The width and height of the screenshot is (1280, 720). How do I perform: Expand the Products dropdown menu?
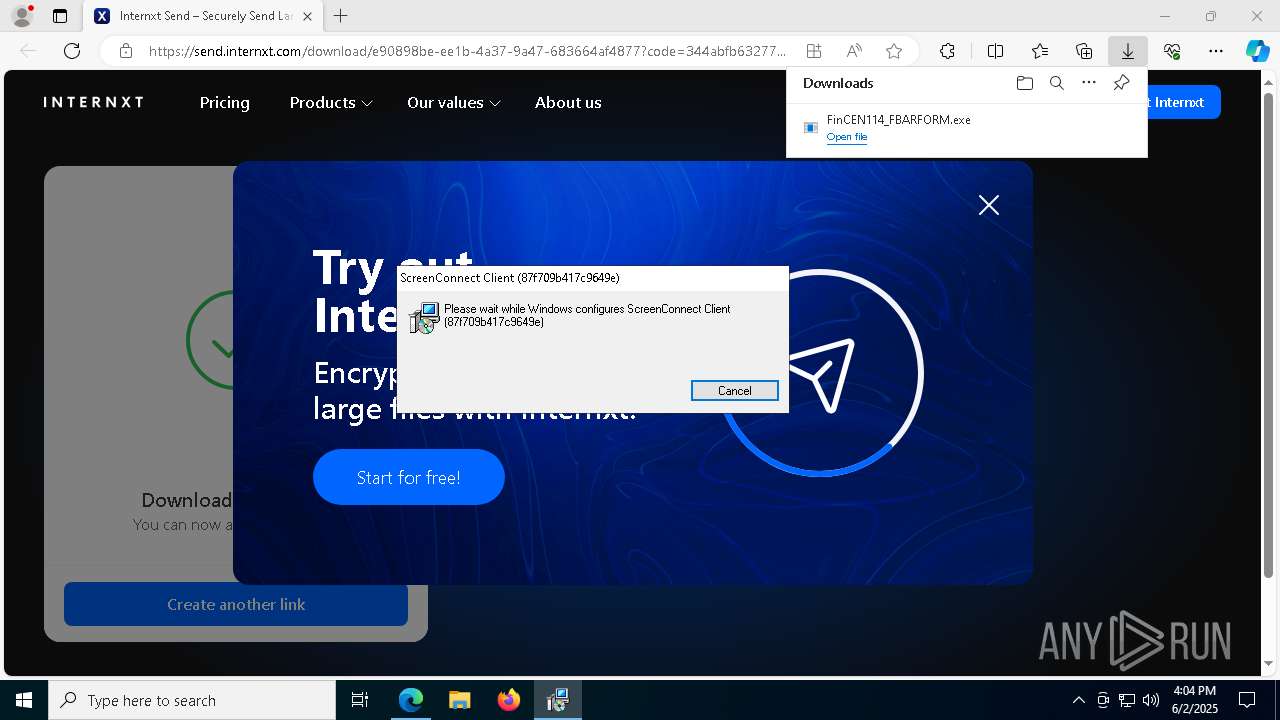[331, 102]
